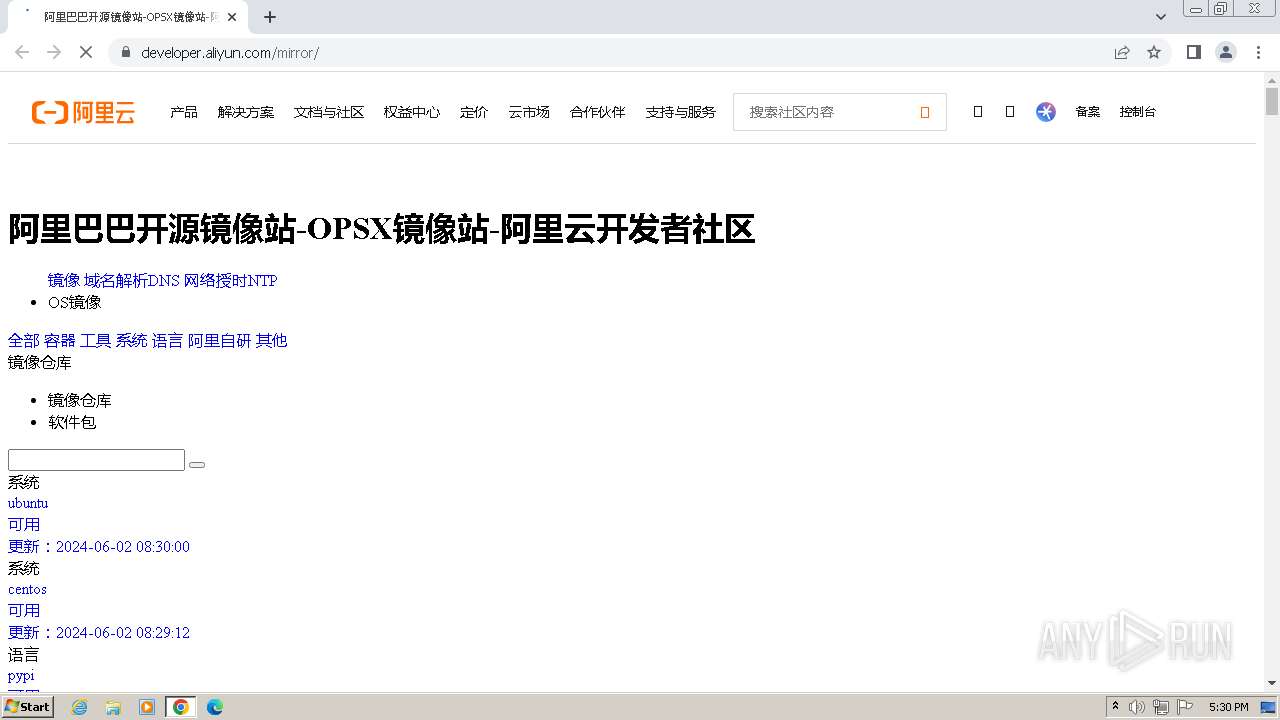Open the Windows Start button
This screenshot has width=1280, height=720.
28,707
